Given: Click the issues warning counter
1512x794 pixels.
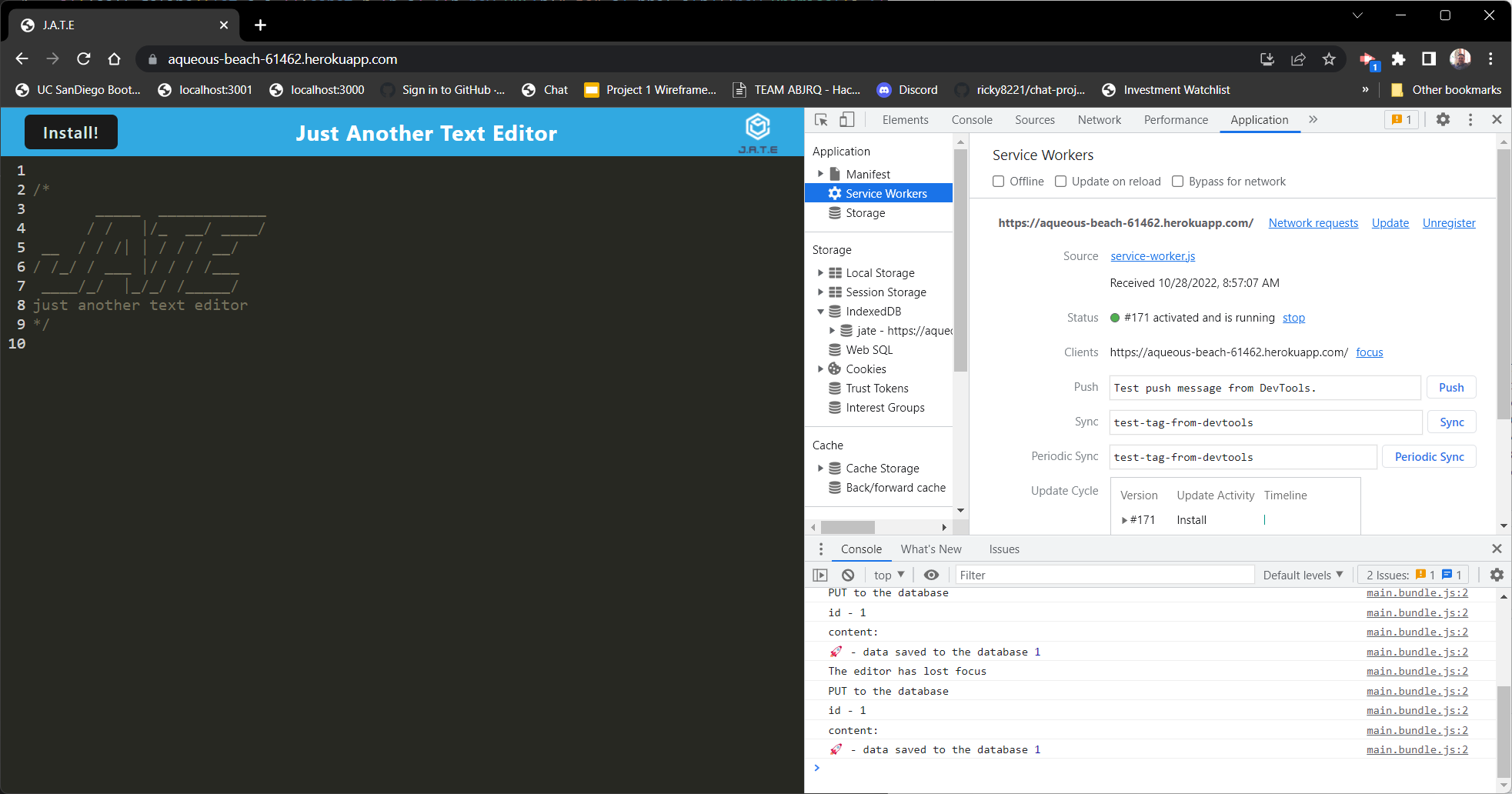Looking at the screenshot, I should coord(1402,120).
